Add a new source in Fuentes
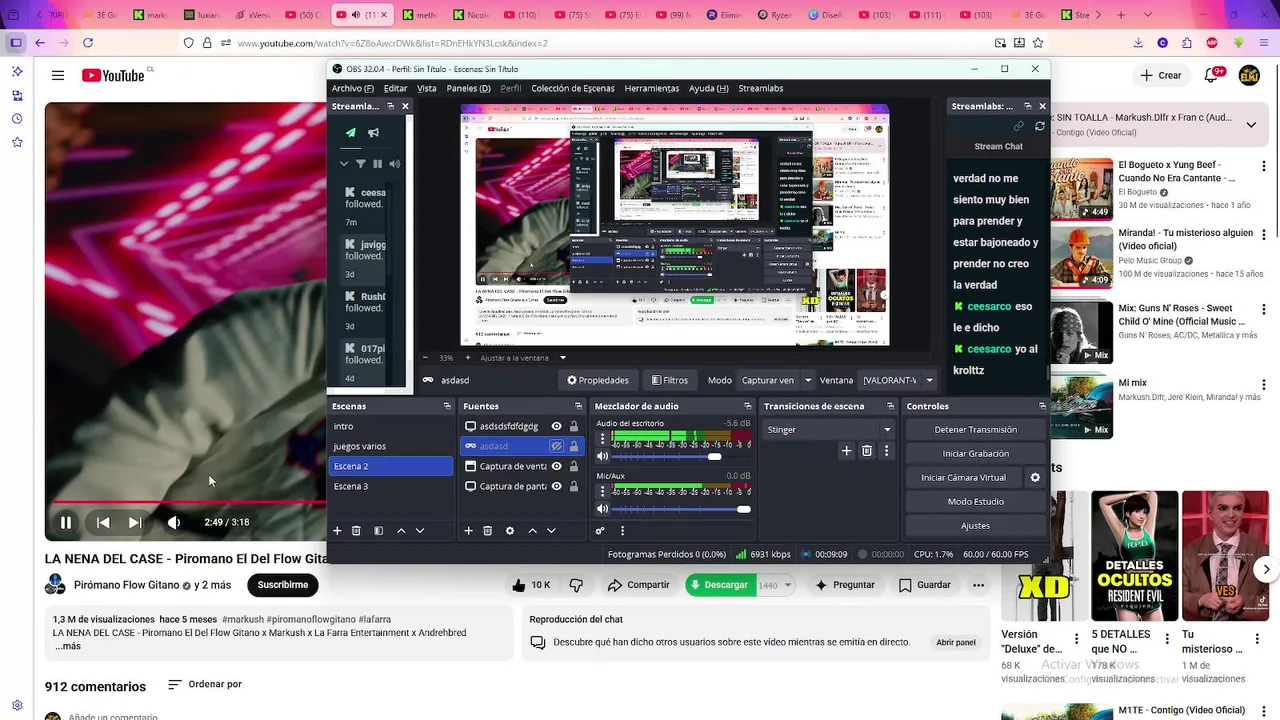The height and width of the screenshot is (720, 1280). click(468, 531)
